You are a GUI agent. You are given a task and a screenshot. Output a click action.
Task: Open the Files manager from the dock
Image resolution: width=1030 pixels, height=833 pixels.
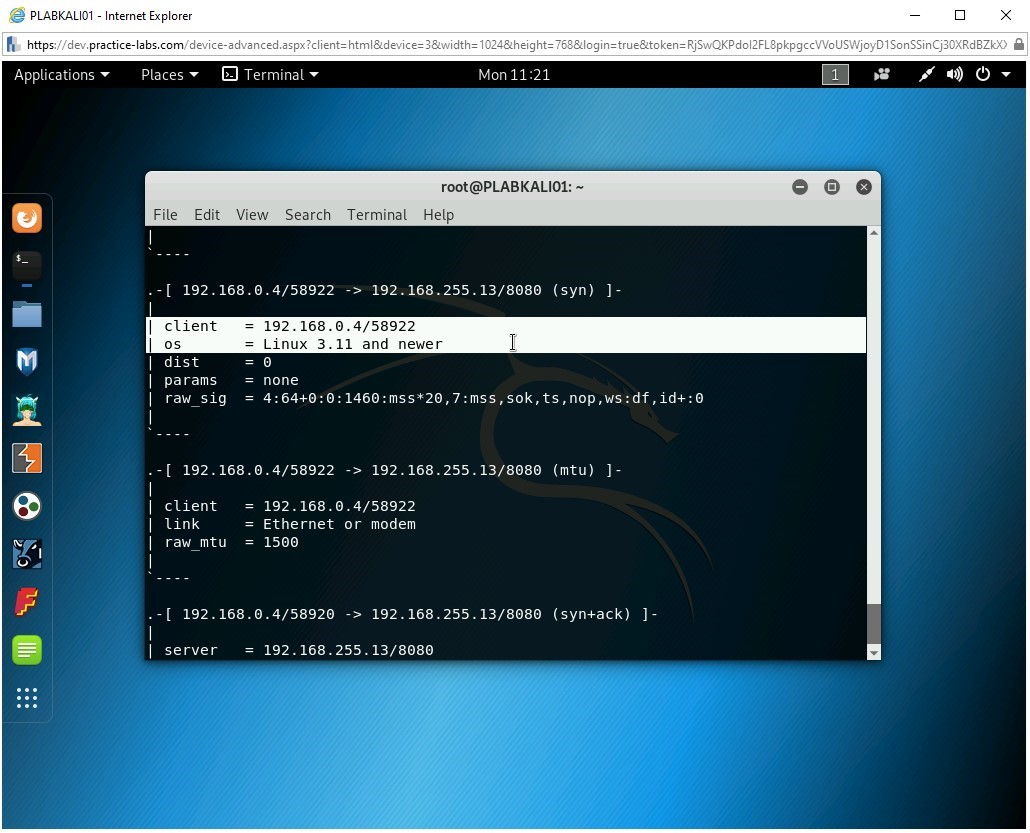(27, 314)
